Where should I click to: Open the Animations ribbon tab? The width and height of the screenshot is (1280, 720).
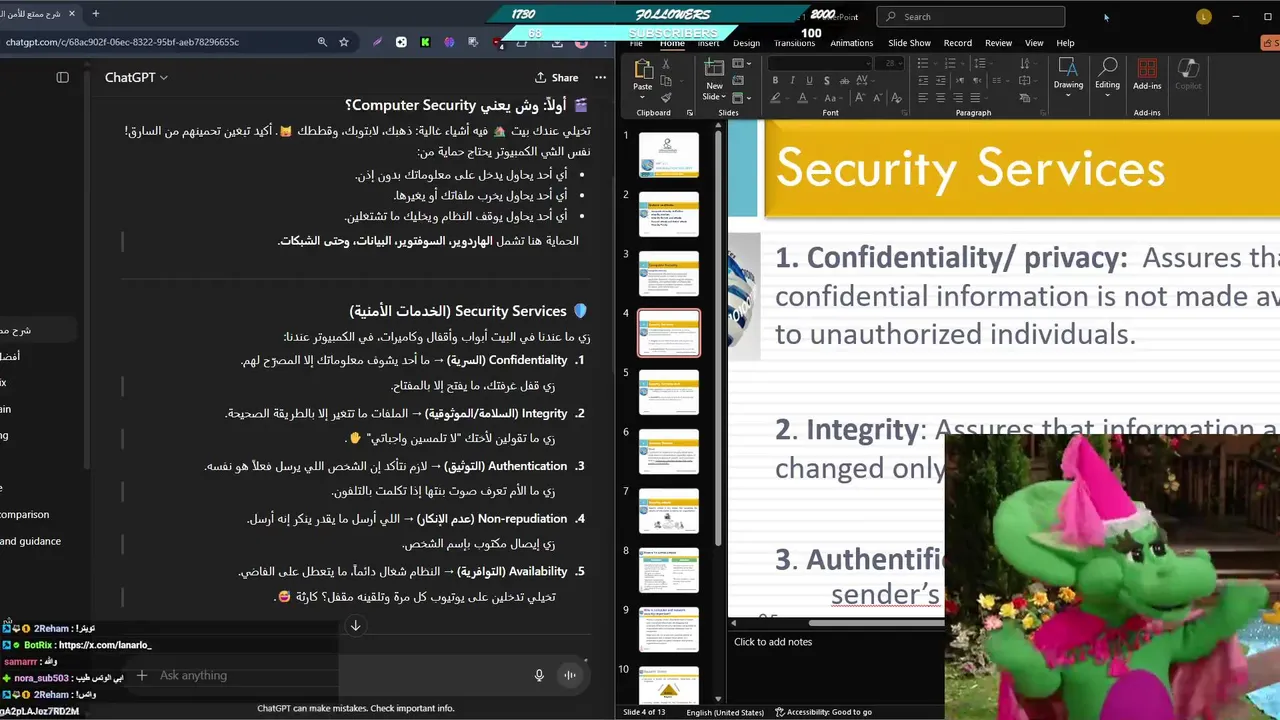[852, 43]
